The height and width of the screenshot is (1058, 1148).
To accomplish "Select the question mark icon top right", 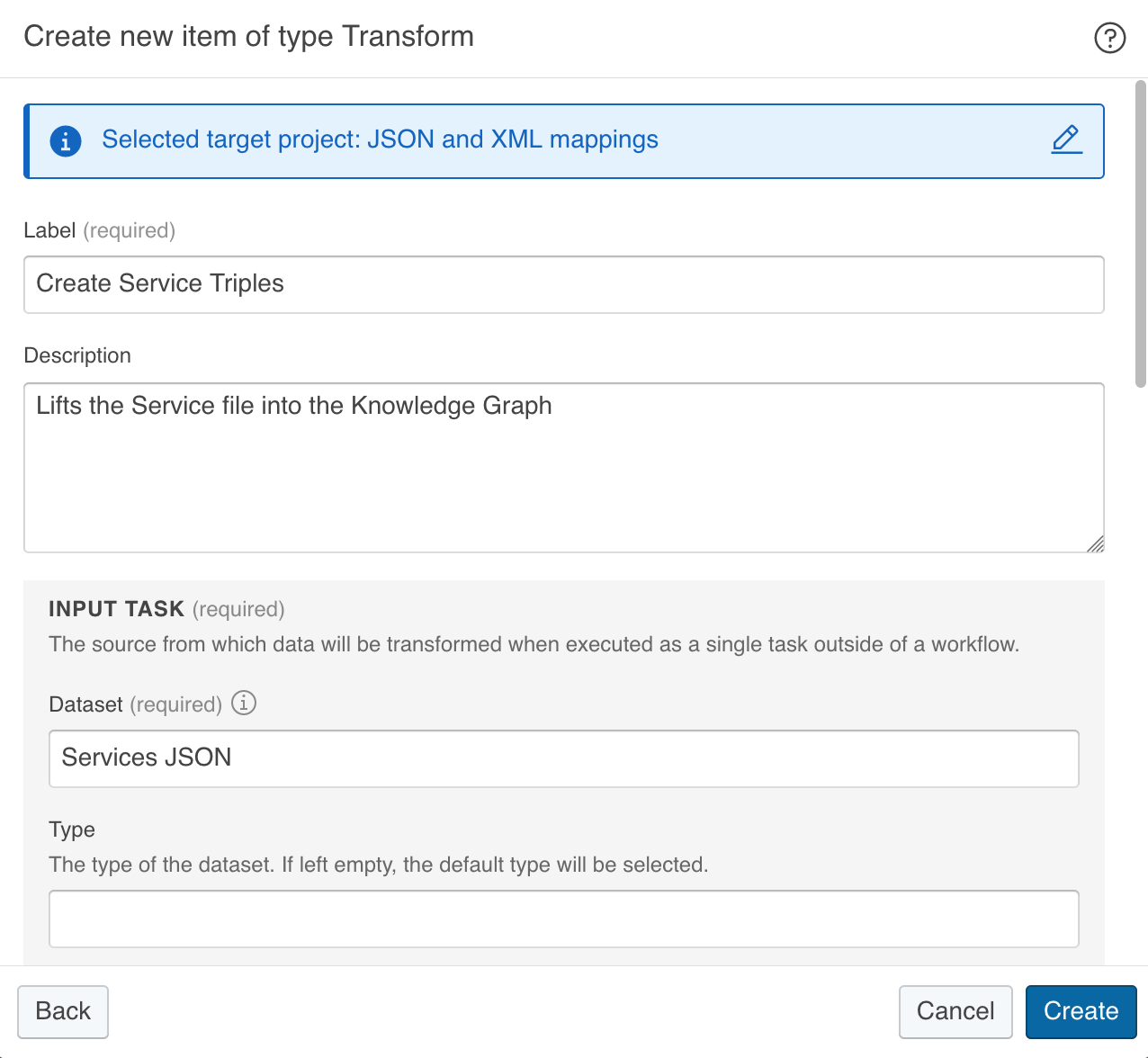I will click(x=1110, y=38).
